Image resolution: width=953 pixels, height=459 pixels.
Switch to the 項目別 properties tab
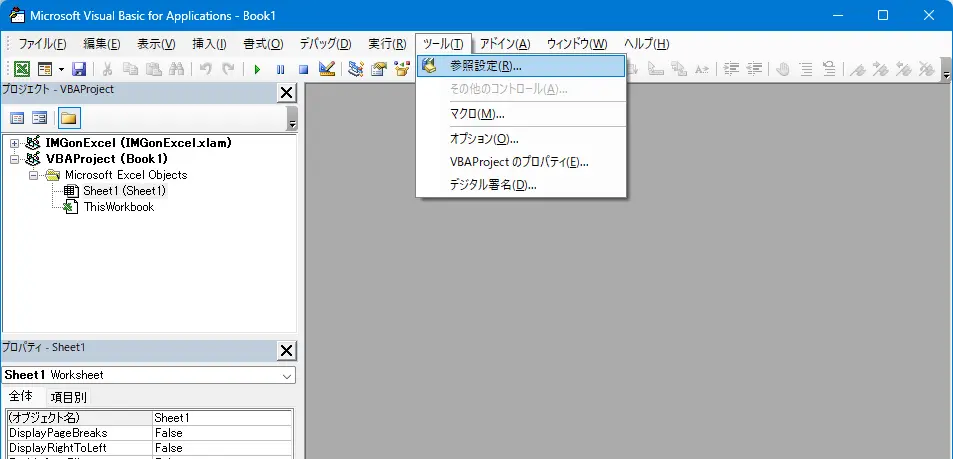click(x=69, y=397)
